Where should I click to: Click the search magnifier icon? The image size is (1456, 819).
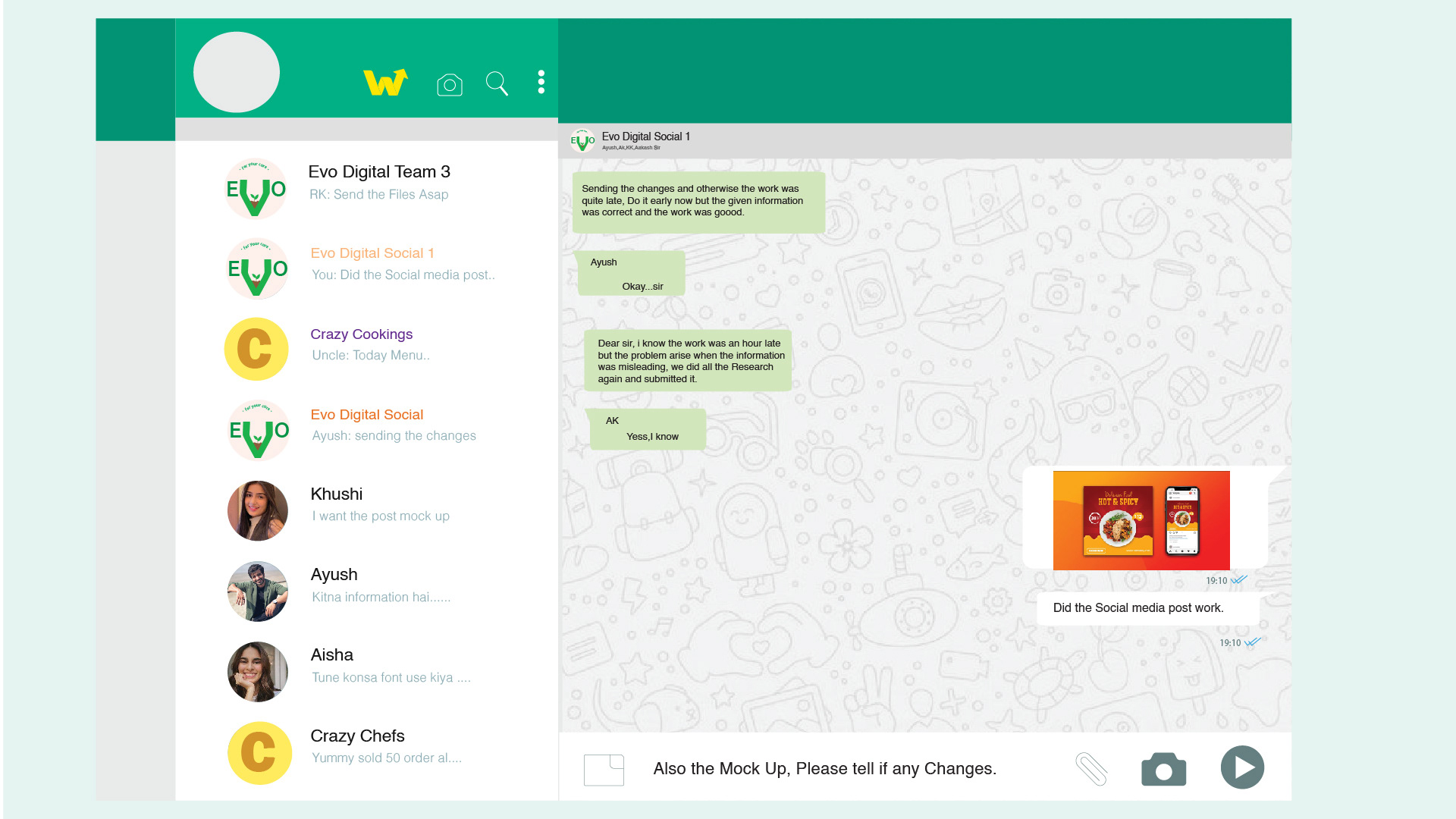(497, 83)
